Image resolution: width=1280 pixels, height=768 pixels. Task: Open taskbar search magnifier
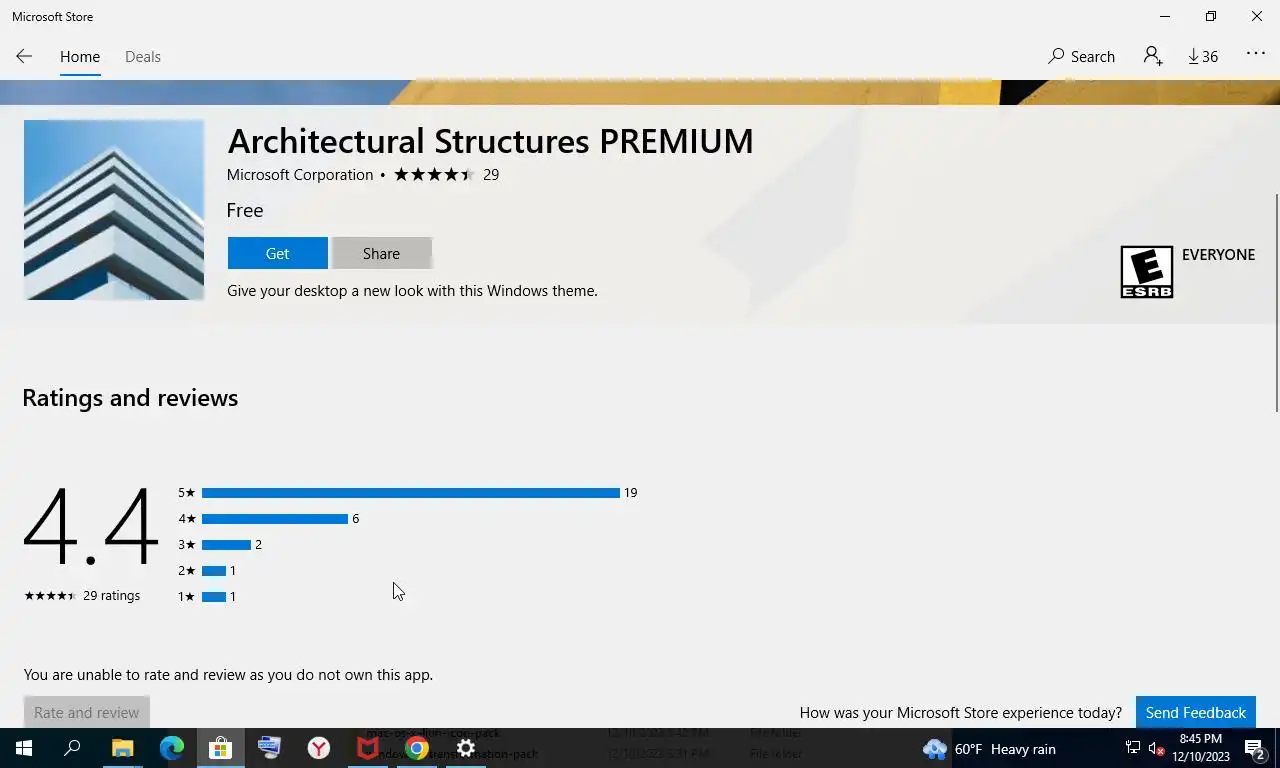72,748
